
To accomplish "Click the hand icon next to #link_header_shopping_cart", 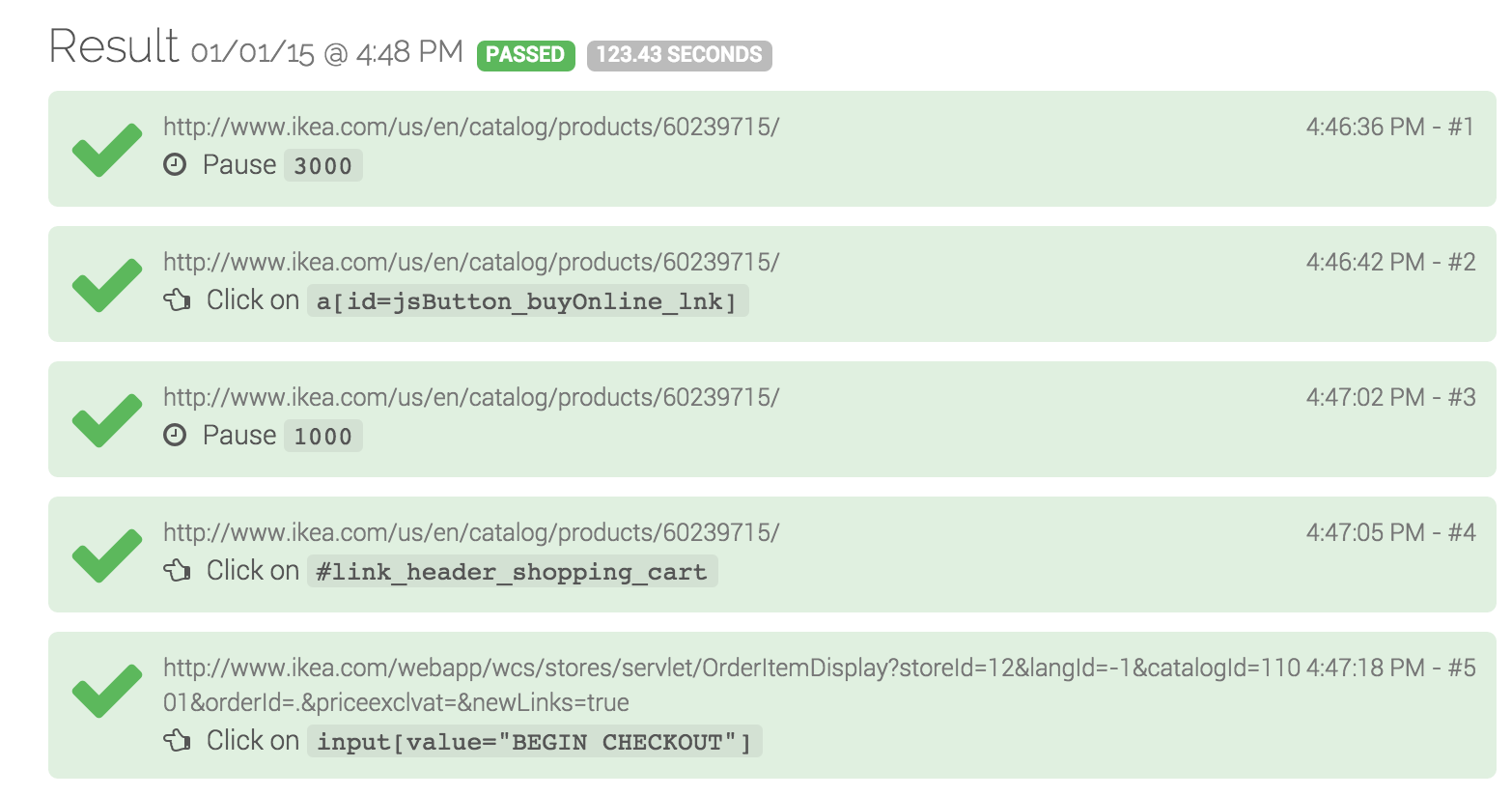I will point(177,571).
